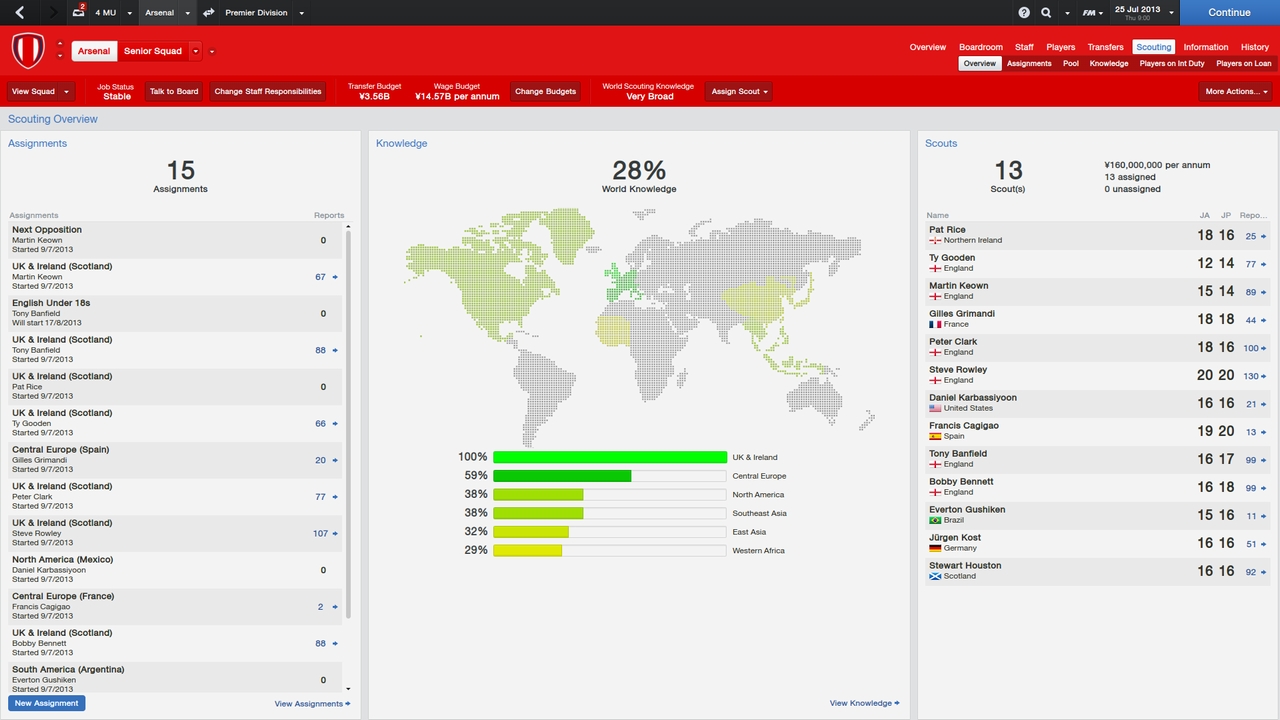Select the Next Opposition assignment row
Viewport: 1280px width, 720px height.
(175, 240)
